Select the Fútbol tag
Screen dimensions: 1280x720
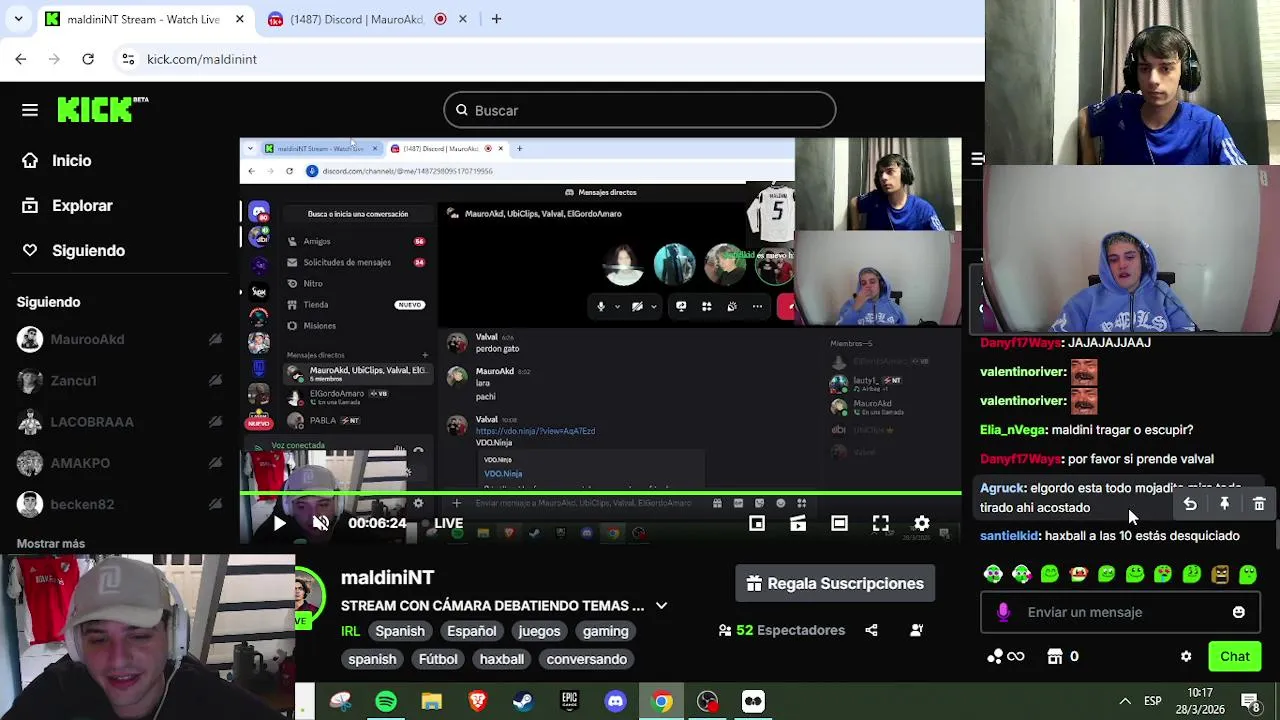(x=438, y=659)
